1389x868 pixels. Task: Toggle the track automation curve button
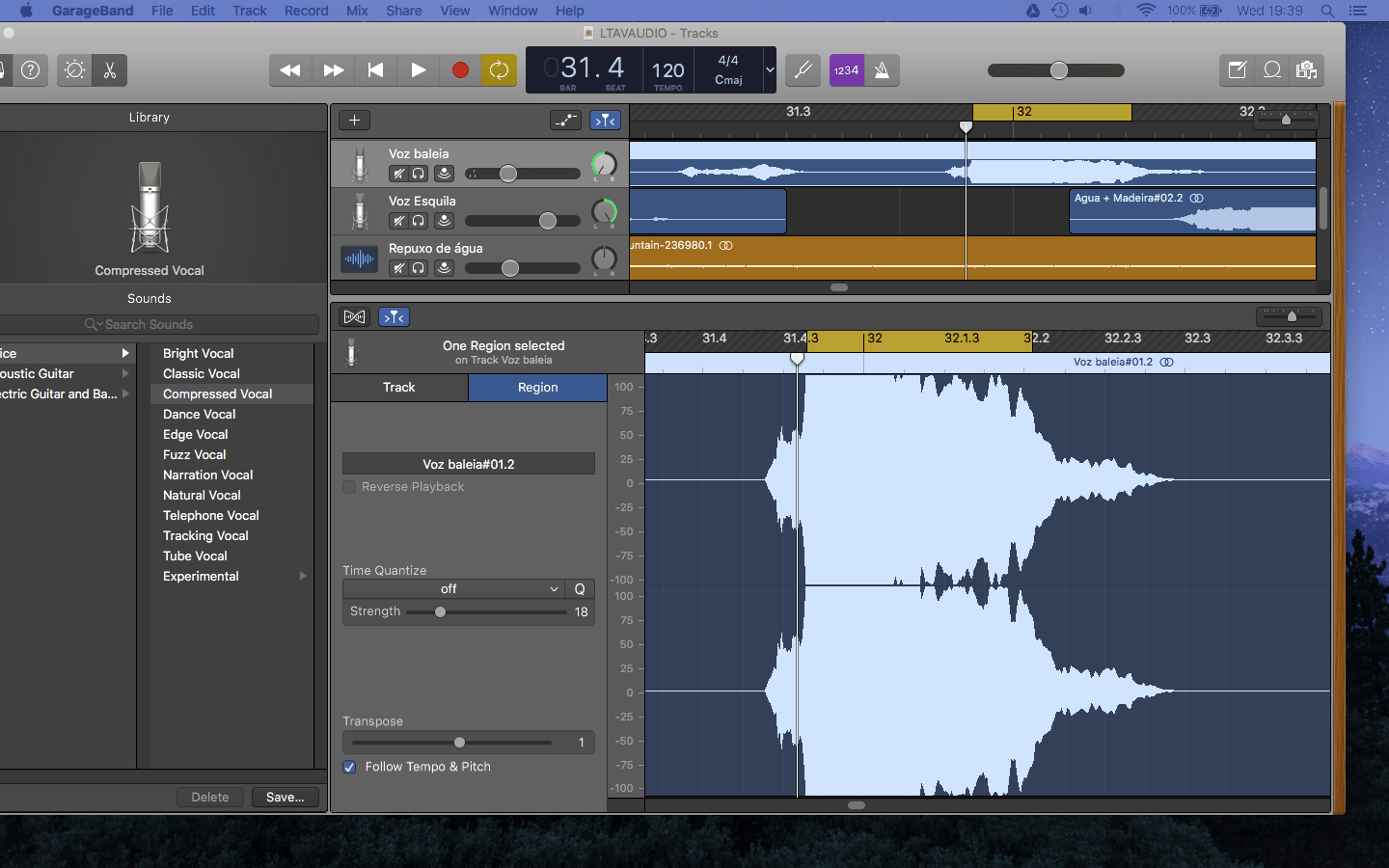click(566, 121)
